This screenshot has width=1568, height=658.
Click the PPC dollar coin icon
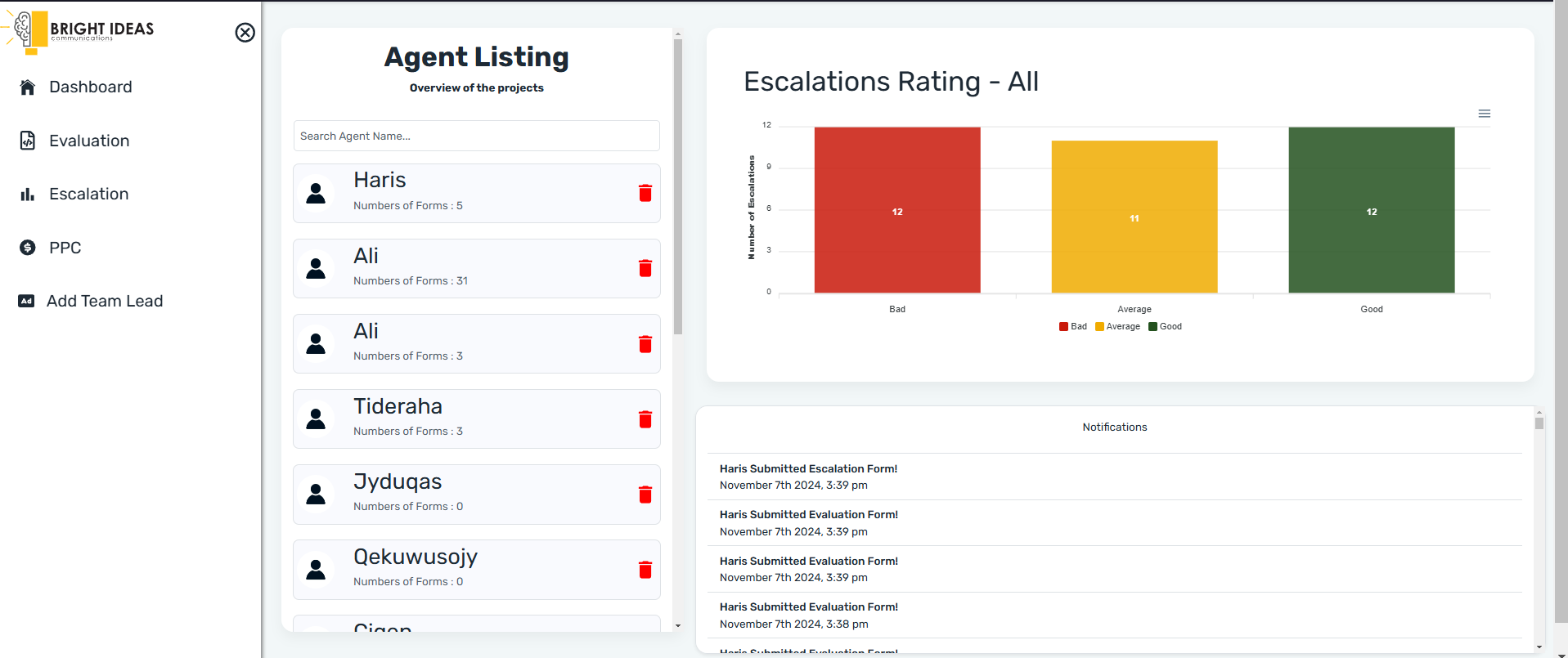[x=28, y=248]
